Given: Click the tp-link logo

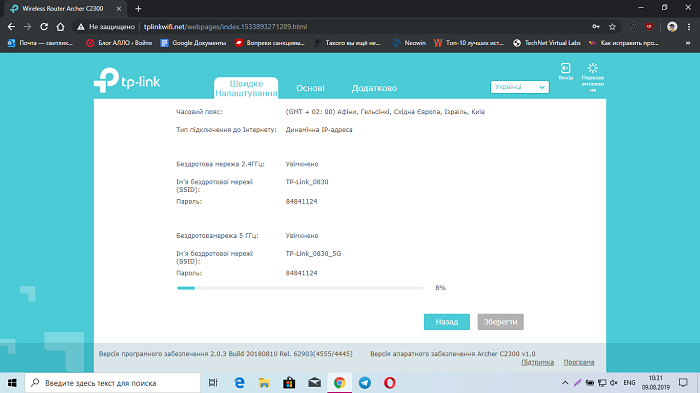Looking at the screenshot, I should point(127,80).
